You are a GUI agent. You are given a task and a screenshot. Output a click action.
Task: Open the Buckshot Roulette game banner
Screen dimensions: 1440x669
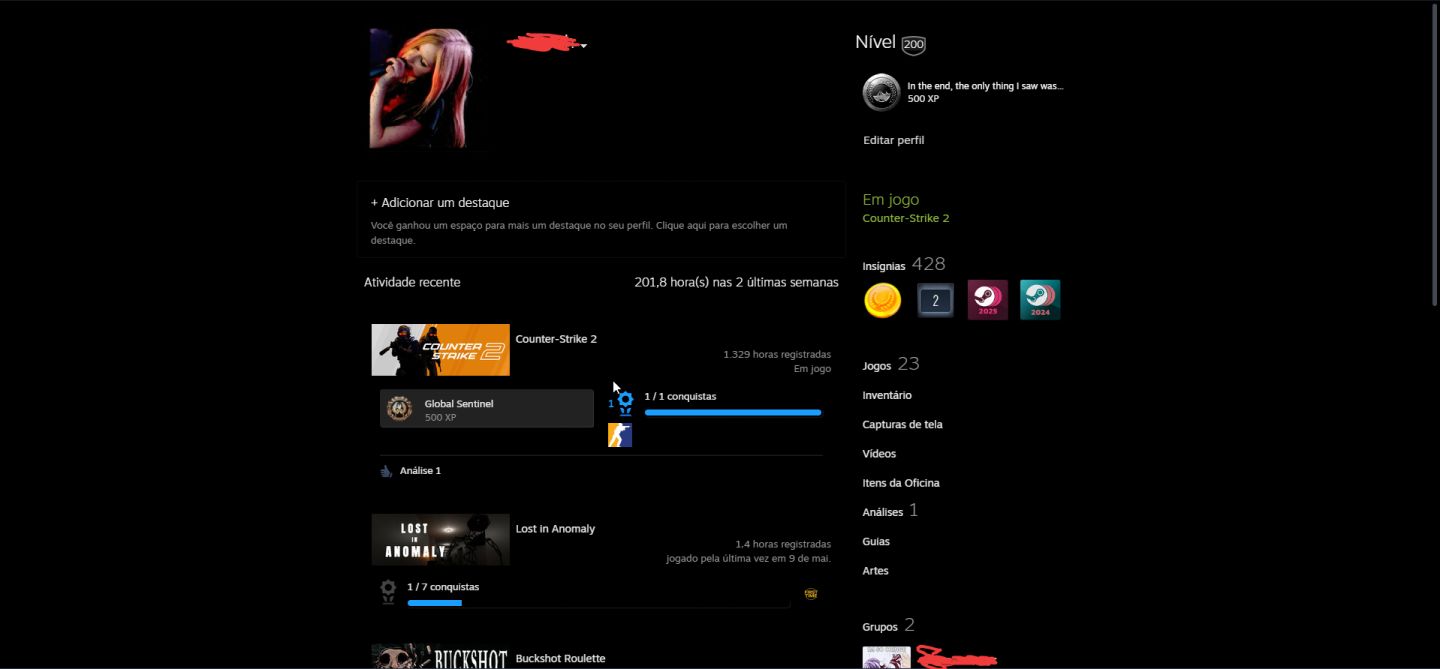pos(441,656)
